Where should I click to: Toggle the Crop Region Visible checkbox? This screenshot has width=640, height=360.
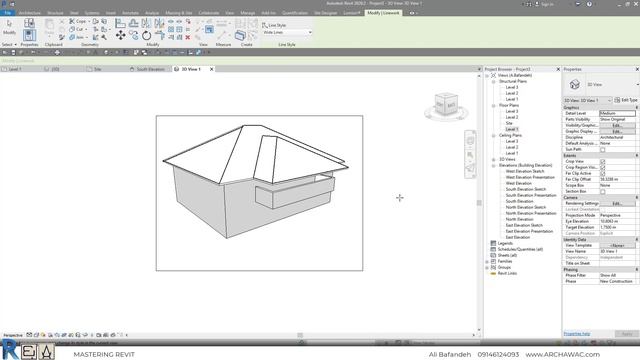[x=602, y=168]
